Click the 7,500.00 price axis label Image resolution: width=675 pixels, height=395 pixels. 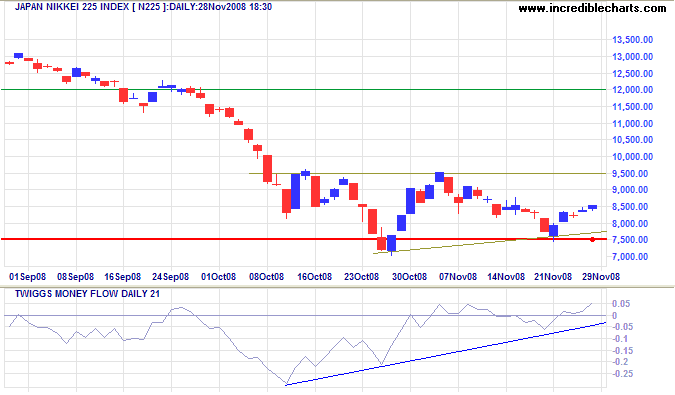630,240
